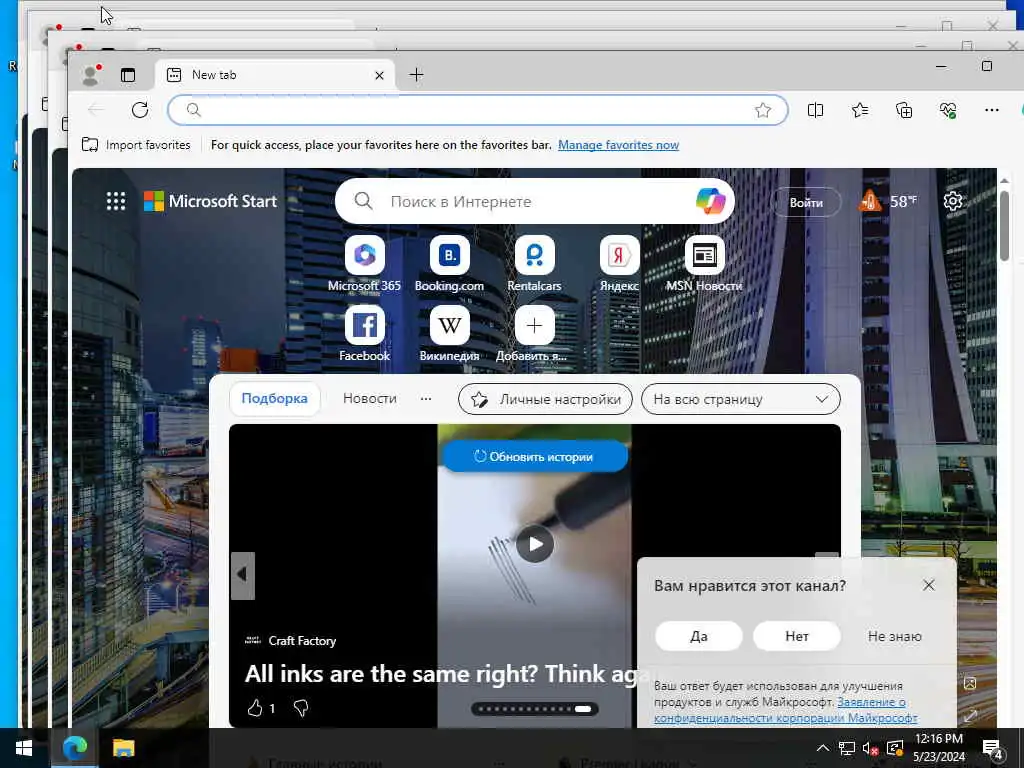Go to previous story with left arrow
Viewport: 1024px width, 768px height.
click(242, 575)
